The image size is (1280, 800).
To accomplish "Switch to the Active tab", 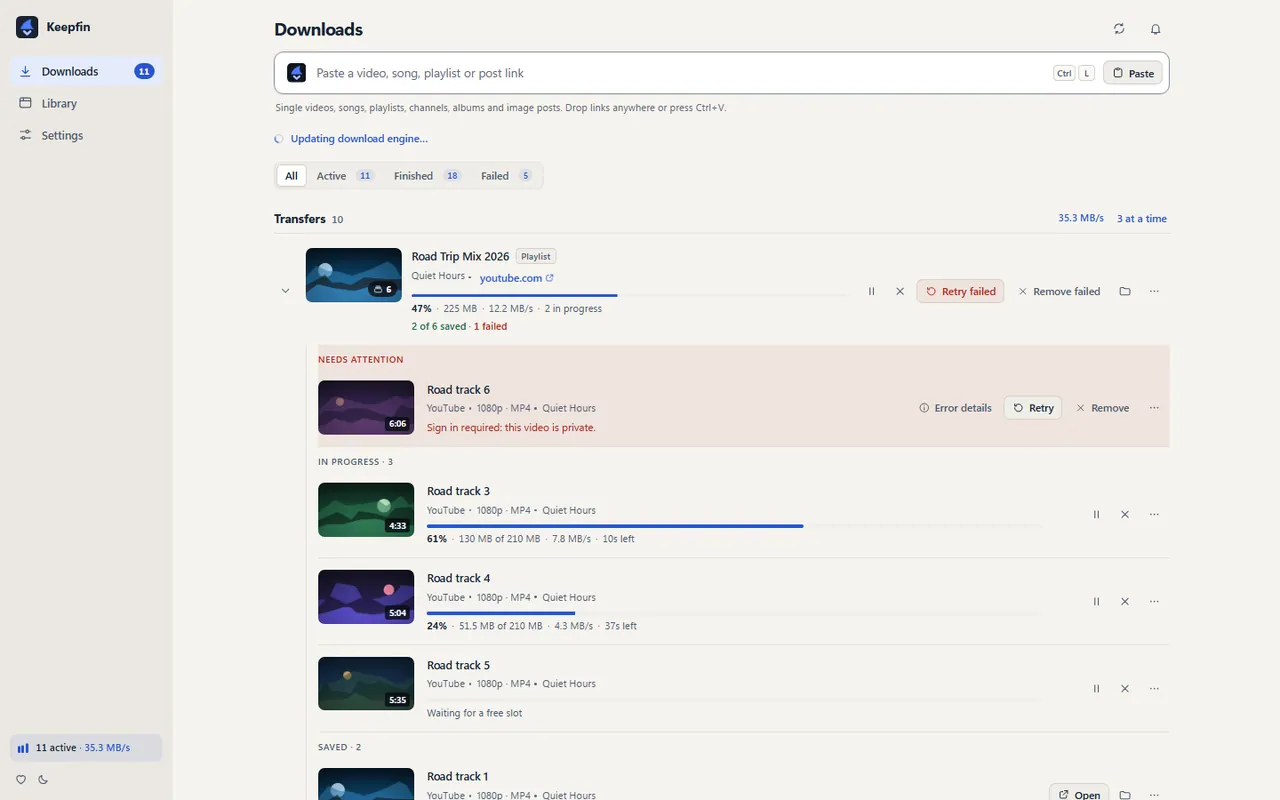I will 344,176.
